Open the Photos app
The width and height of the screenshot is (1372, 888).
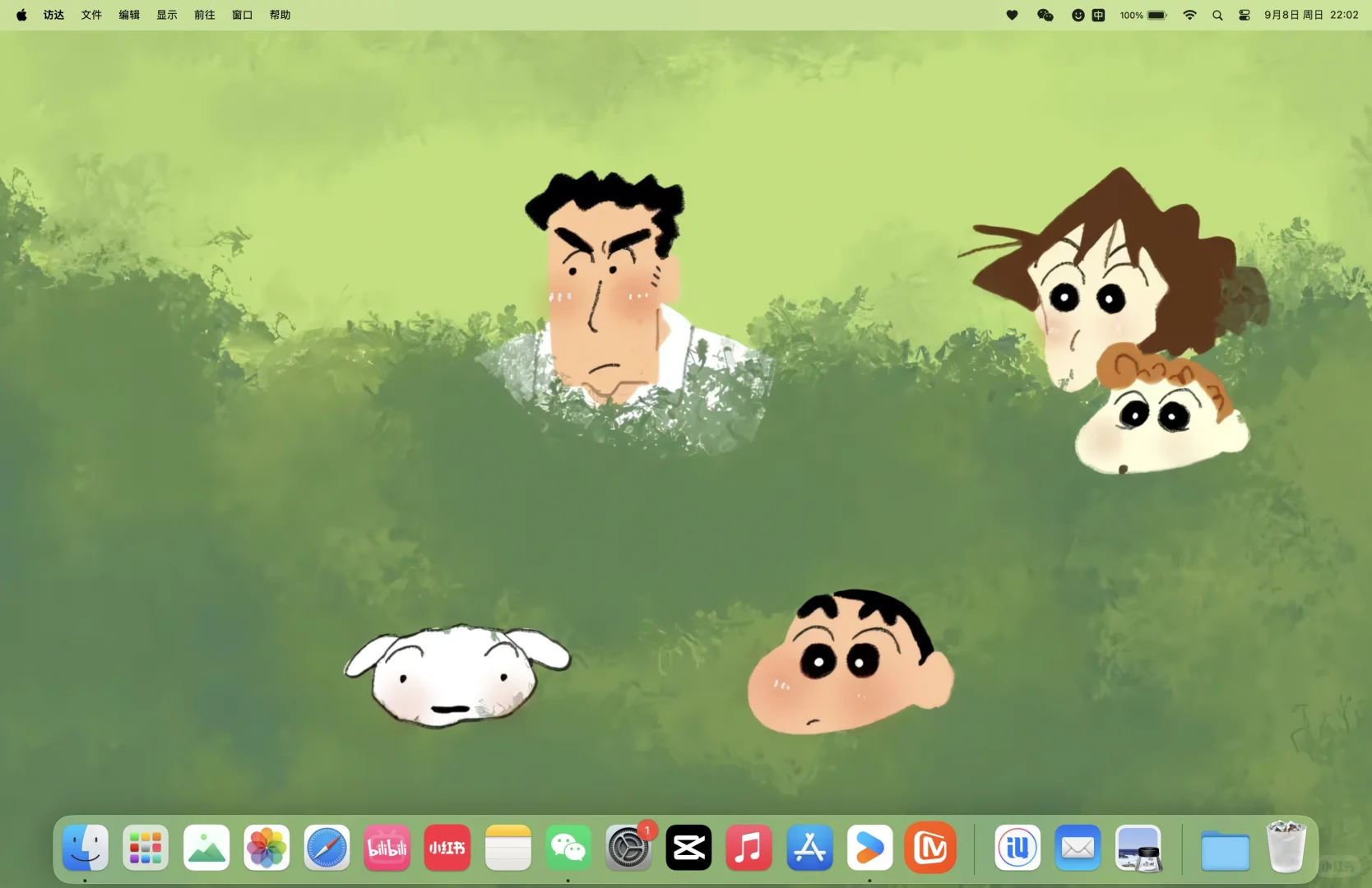point(267,848)
